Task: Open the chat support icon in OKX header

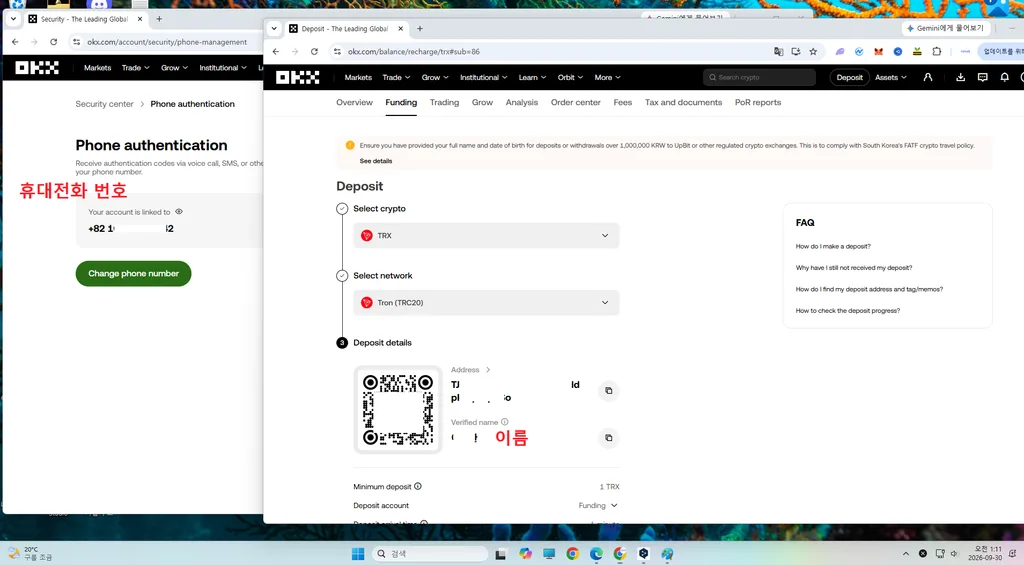Action: [x=982, y=77]
